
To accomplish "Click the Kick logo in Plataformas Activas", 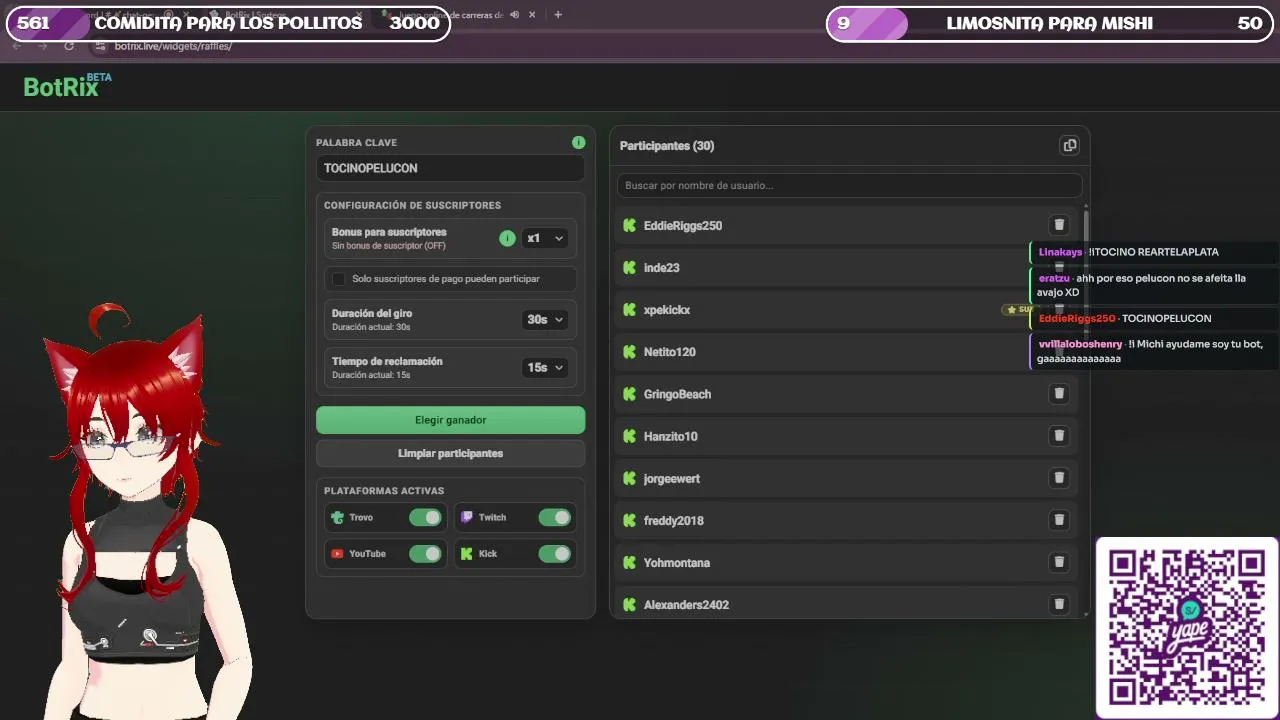I will pyautogui.click(x=467, y=553).
